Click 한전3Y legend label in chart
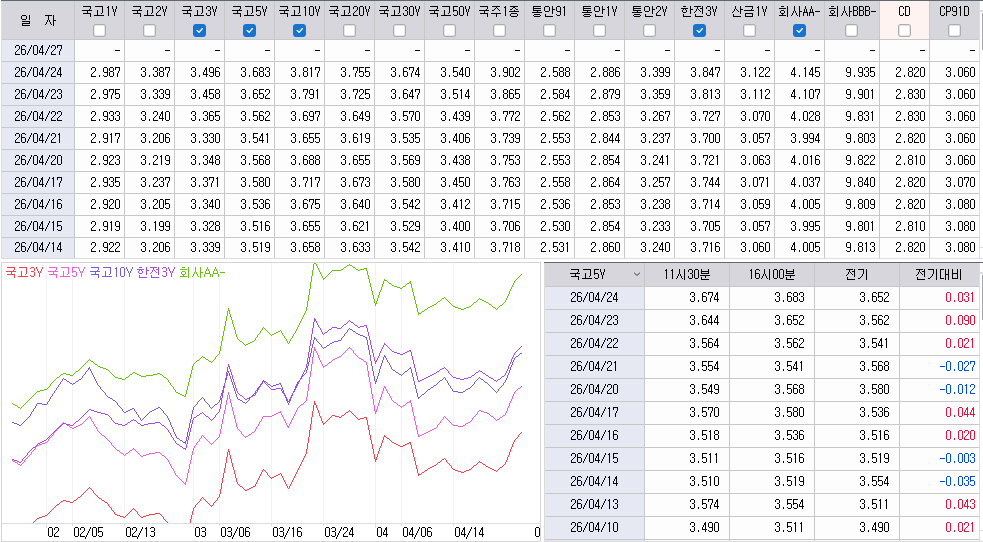This screenshot has height=542, width=983. pos(155,271)
